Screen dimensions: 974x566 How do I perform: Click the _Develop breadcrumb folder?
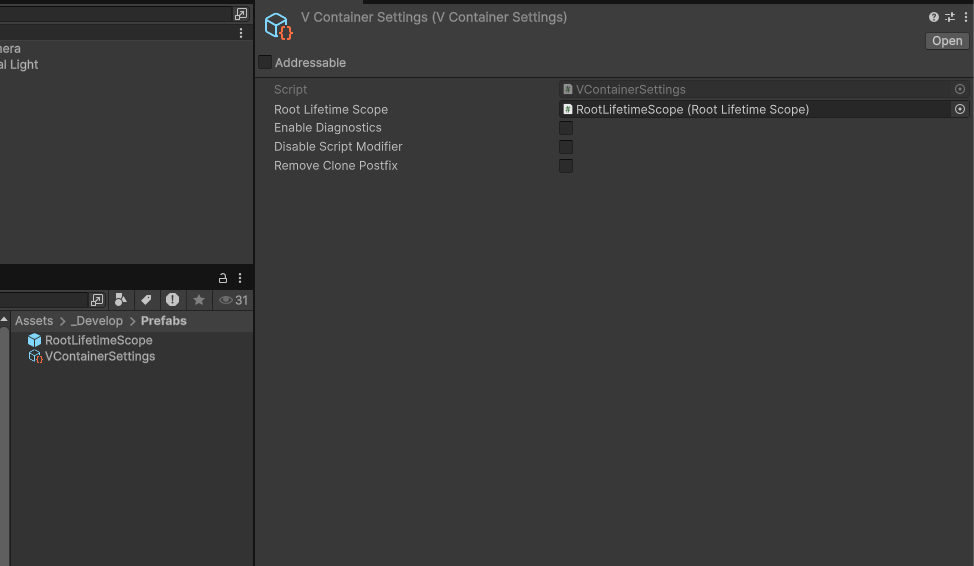[97, 321]
